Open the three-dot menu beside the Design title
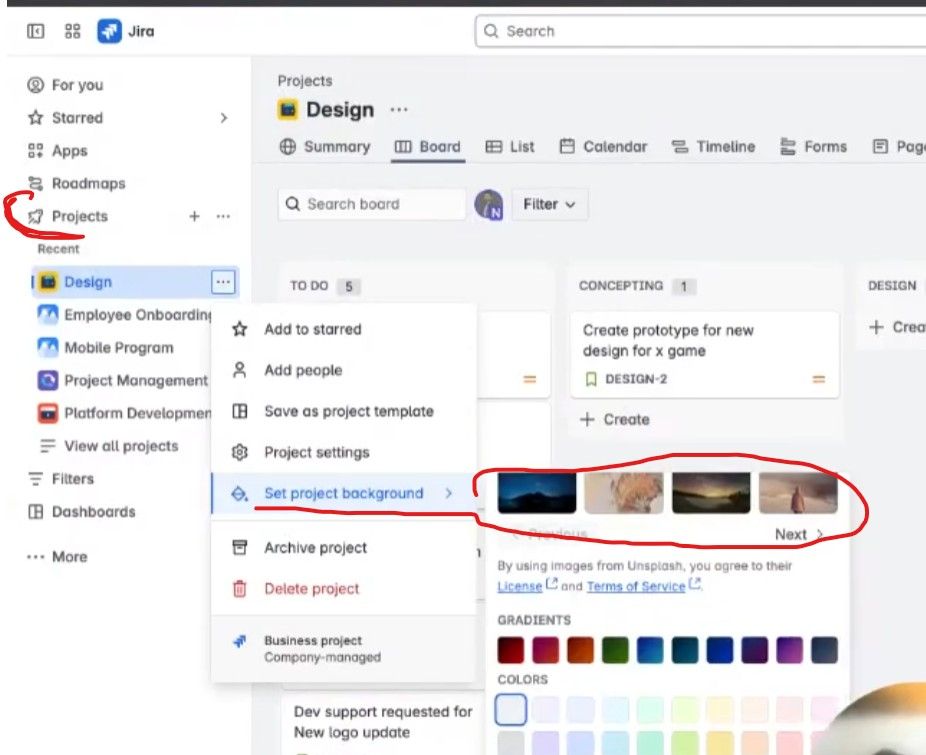 pos(399,109)
